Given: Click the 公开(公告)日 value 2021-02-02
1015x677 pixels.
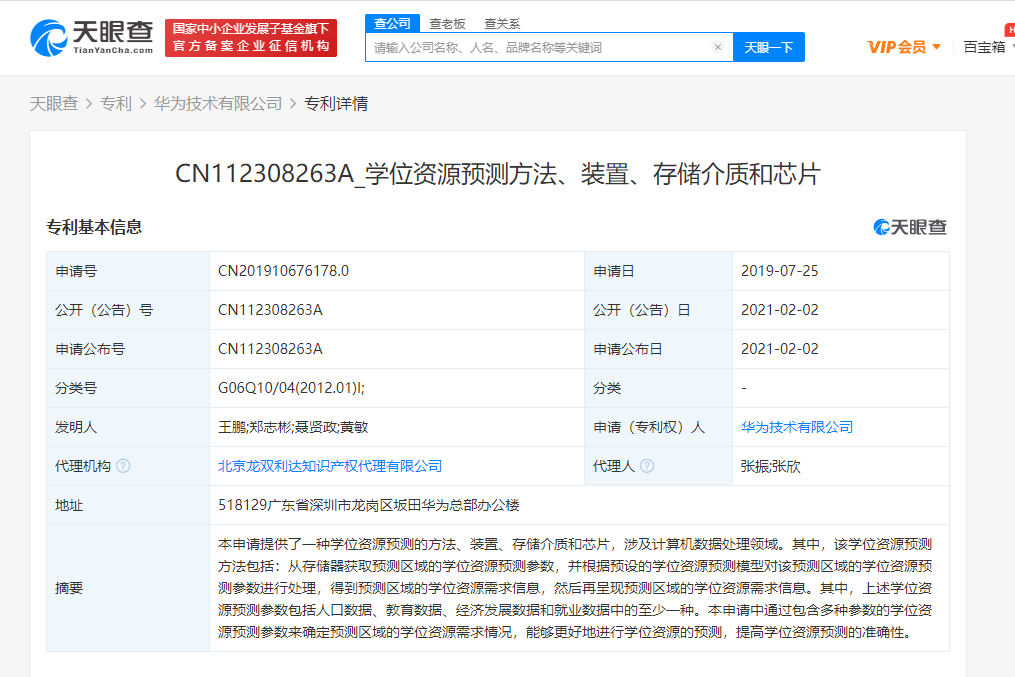Looking at the screenshot, I should point(780,310).
